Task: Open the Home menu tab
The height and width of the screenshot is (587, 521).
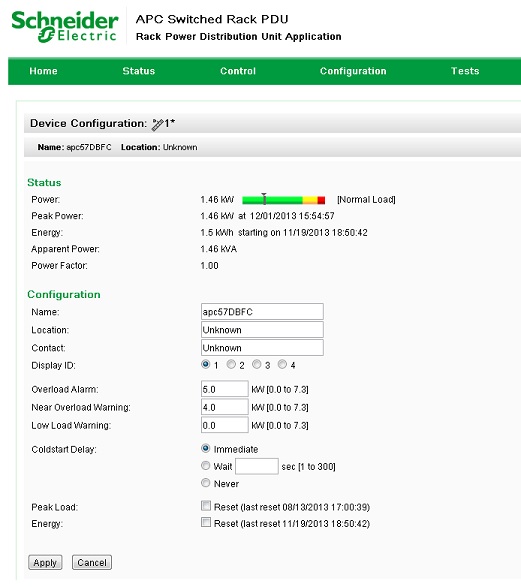Action: point(43,71)
